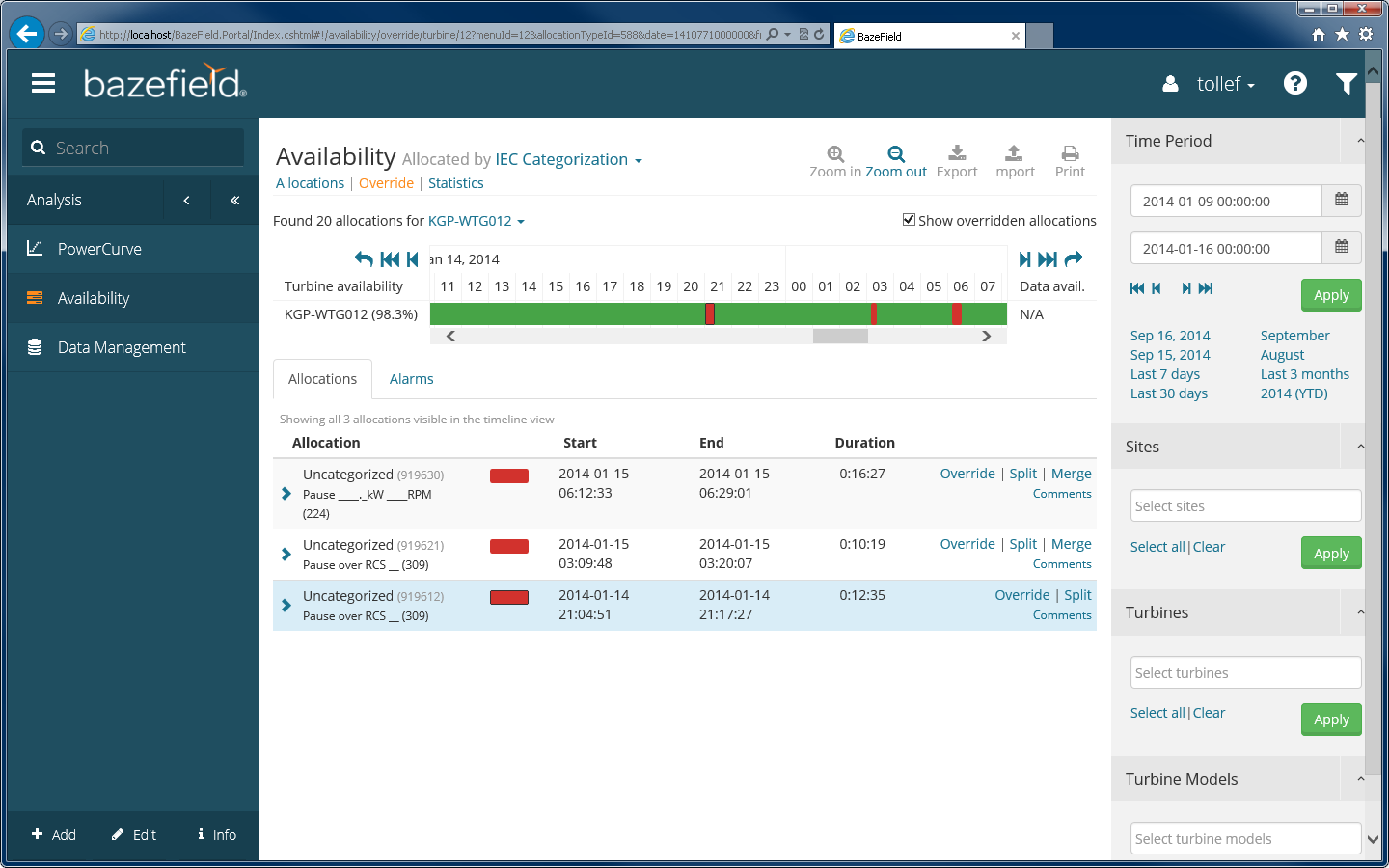This screenshot has width=1389, height=868.
Task: Move time period fast forward
Action: [x=1206, y=288]
